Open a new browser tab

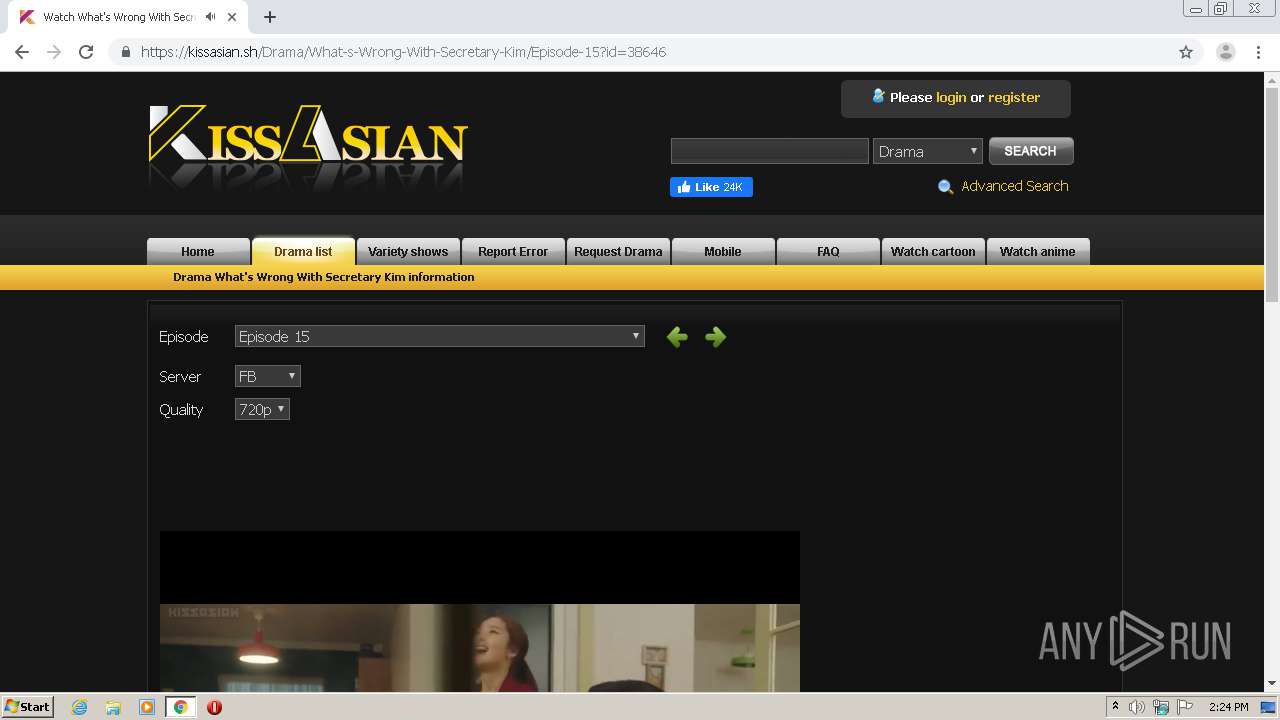269,17
